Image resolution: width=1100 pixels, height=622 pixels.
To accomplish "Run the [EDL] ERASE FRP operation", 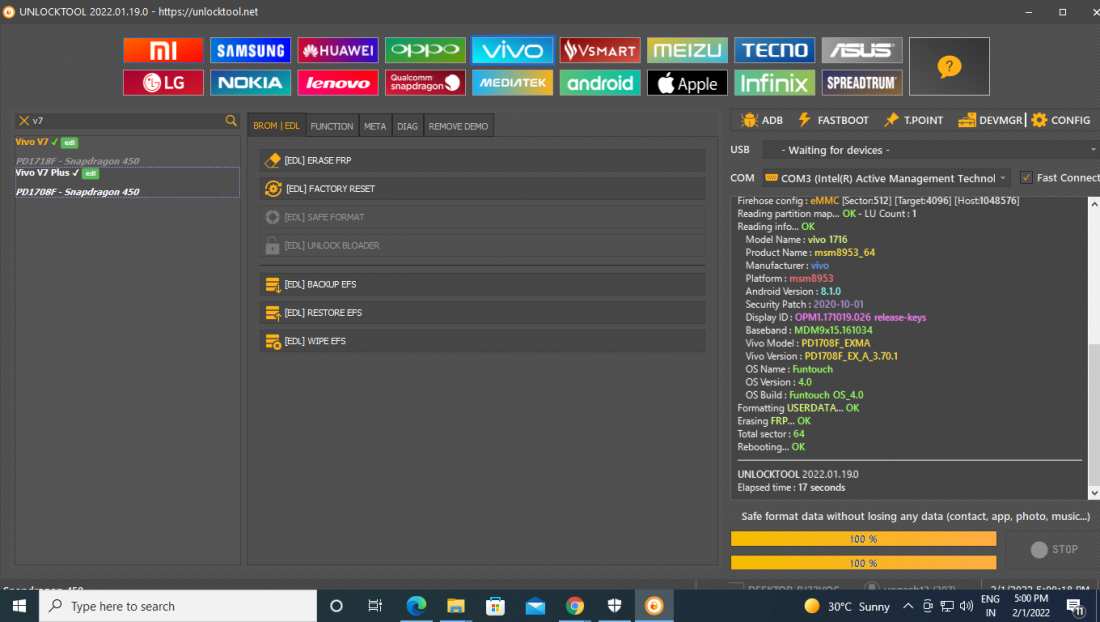I will tap(482, 161).
